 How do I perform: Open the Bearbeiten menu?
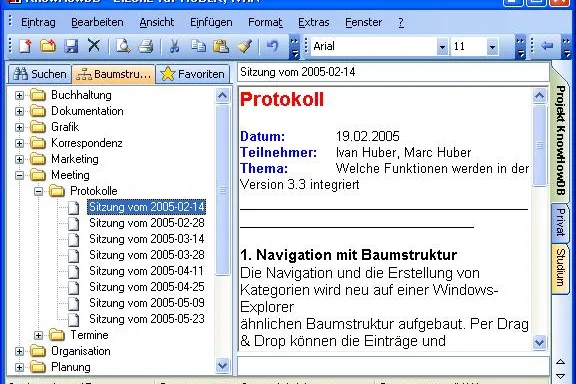97,22
